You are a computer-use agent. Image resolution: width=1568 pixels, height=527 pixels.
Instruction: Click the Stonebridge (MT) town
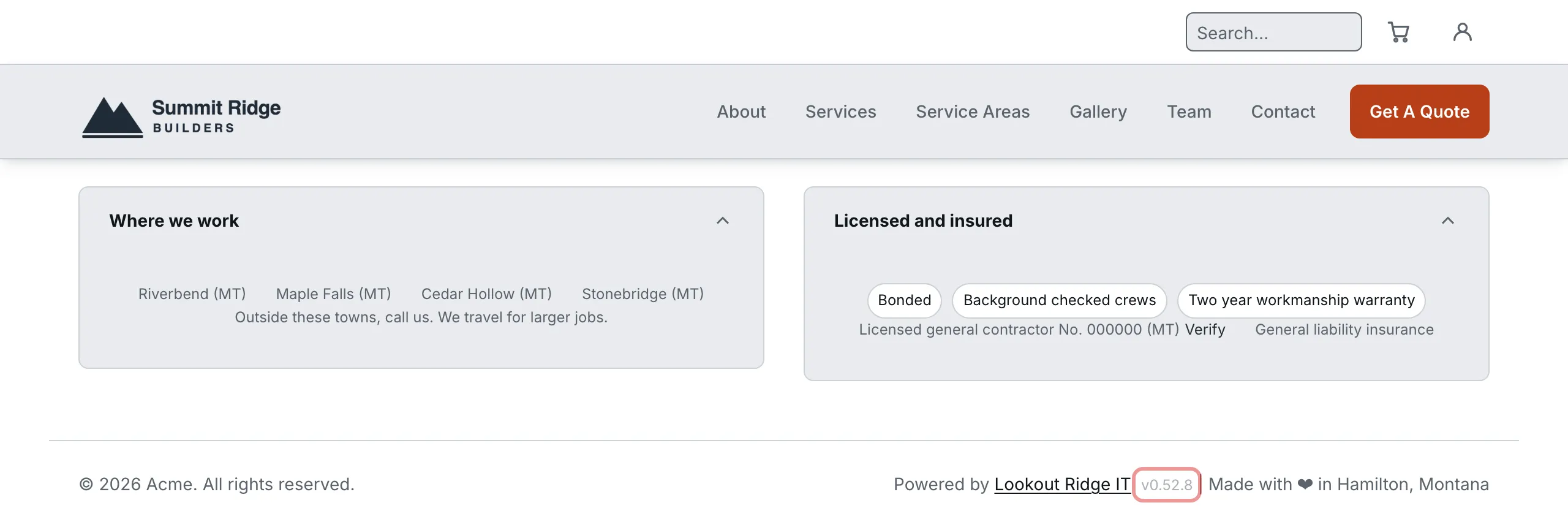point(643,294)
